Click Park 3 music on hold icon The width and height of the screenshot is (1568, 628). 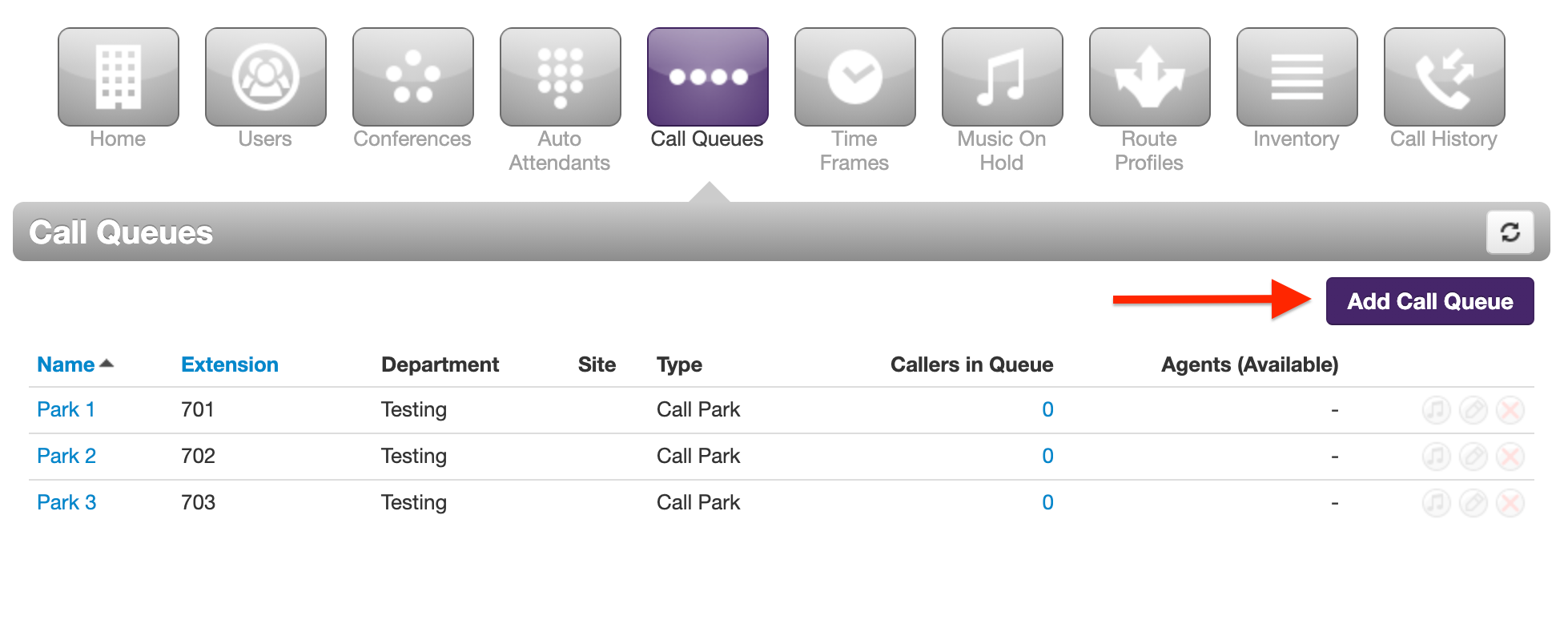(1437, 503)
